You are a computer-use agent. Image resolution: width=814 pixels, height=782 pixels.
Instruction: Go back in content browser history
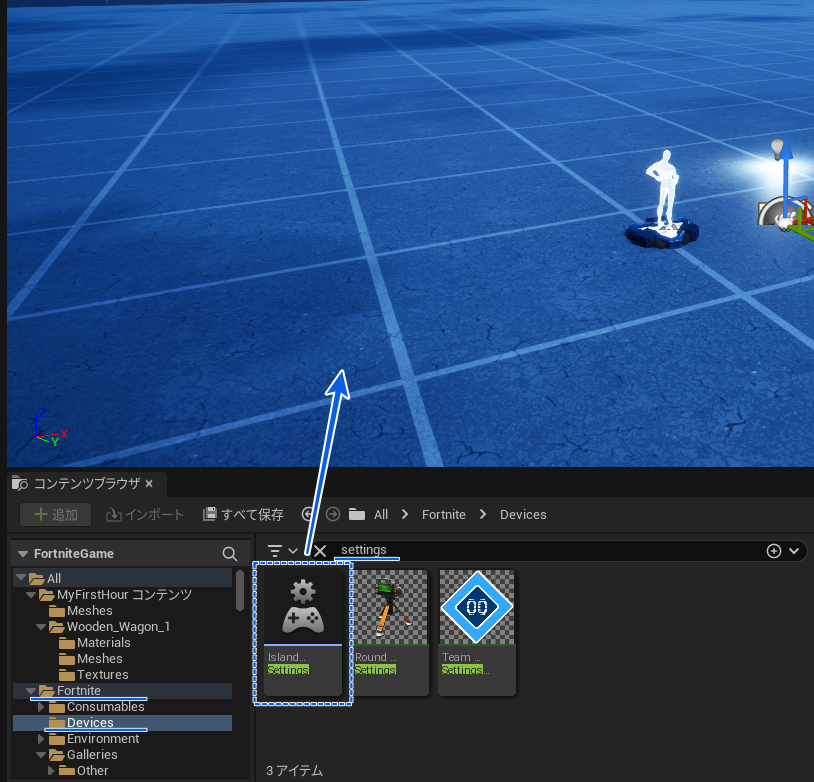(x=307, y=514)
